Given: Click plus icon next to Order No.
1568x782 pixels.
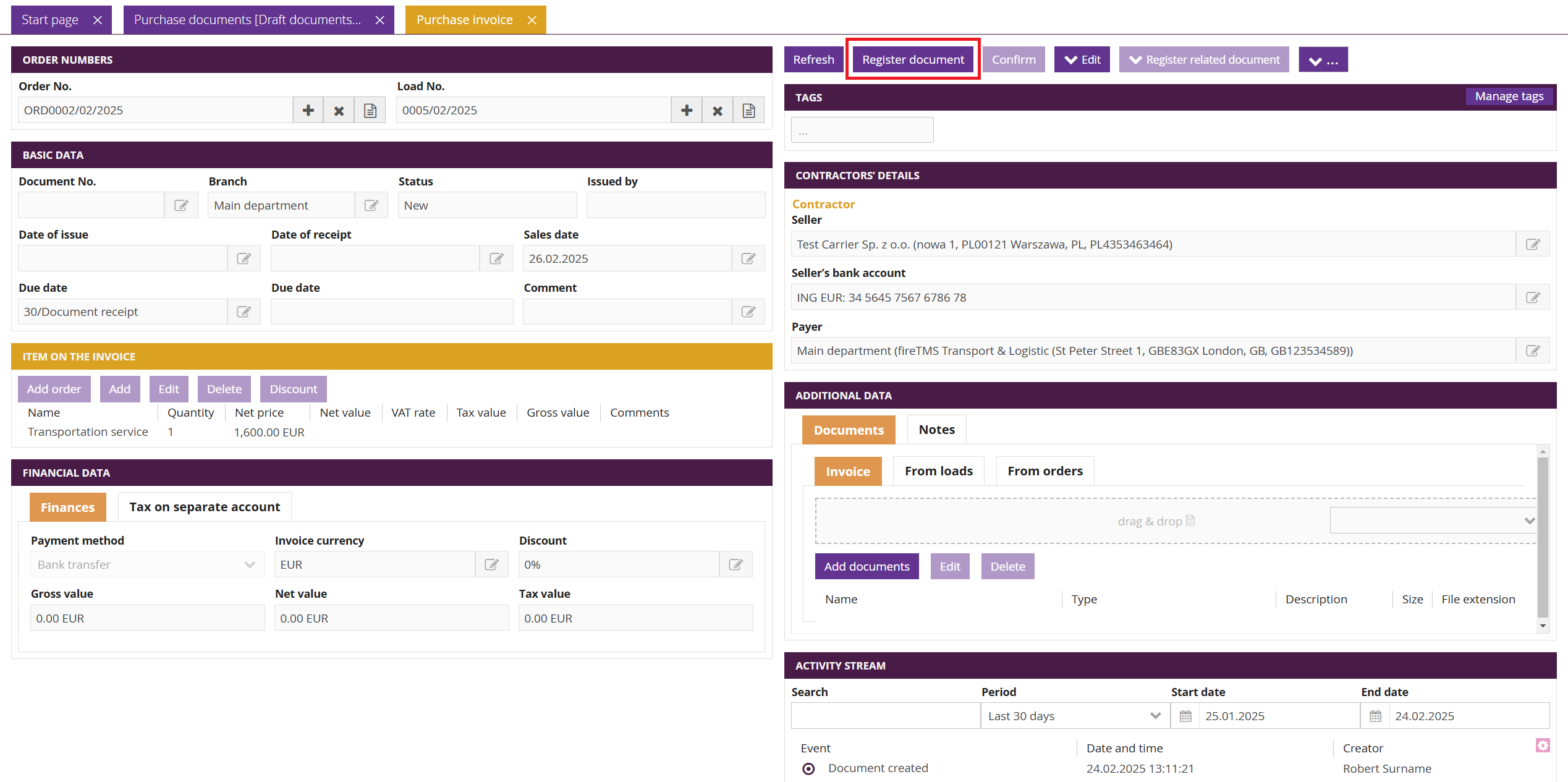Looking at the screenshot, I should click(308, 111).
